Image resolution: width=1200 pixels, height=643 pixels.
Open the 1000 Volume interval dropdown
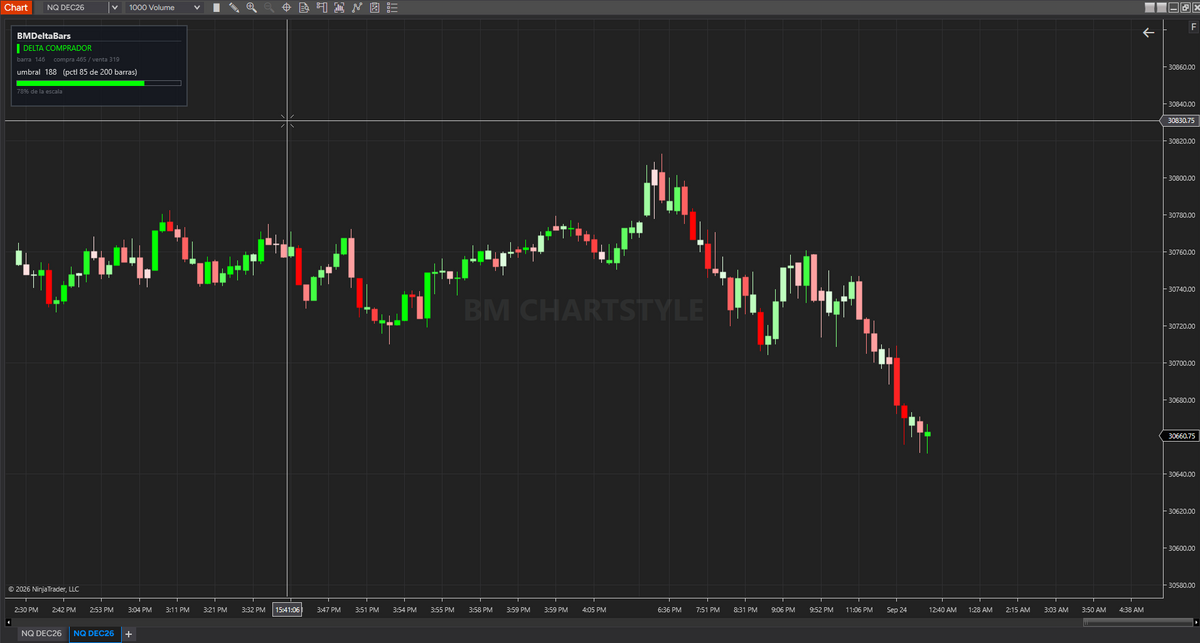coord(165,7)
